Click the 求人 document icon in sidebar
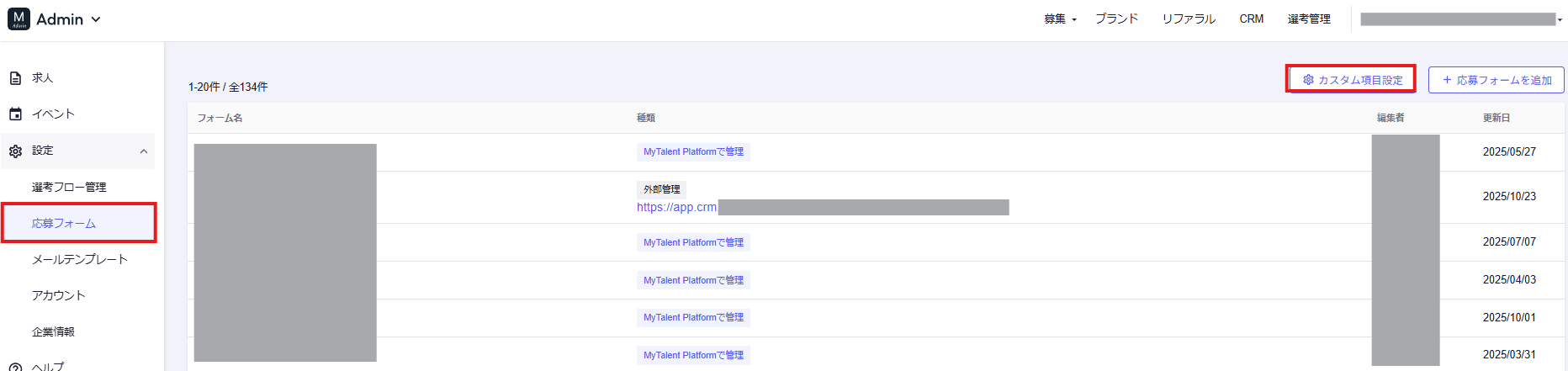The image size is (1568, 371). [x=15, y=78]
